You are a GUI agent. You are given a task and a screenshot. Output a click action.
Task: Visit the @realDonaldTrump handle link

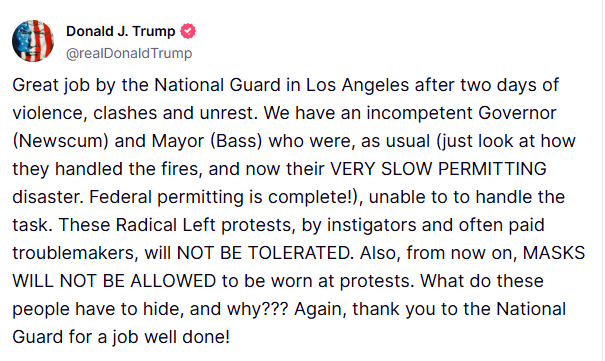pyautogui.click(x=129, y=53)
